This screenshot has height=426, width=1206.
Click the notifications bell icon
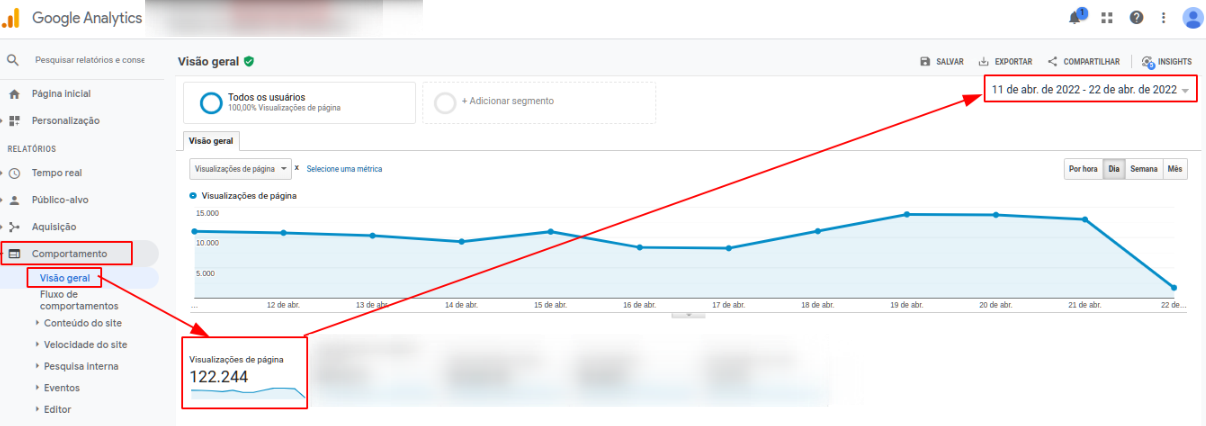[1076, 18]
